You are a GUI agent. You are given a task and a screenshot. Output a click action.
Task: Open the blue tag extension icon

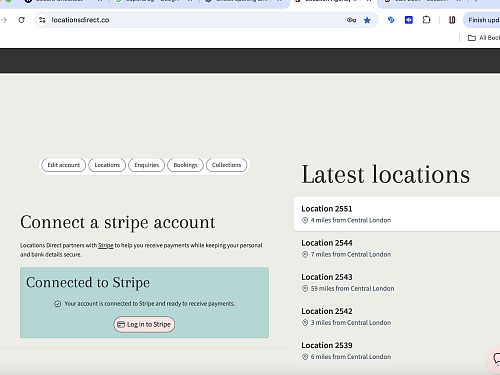pos(391,20)
